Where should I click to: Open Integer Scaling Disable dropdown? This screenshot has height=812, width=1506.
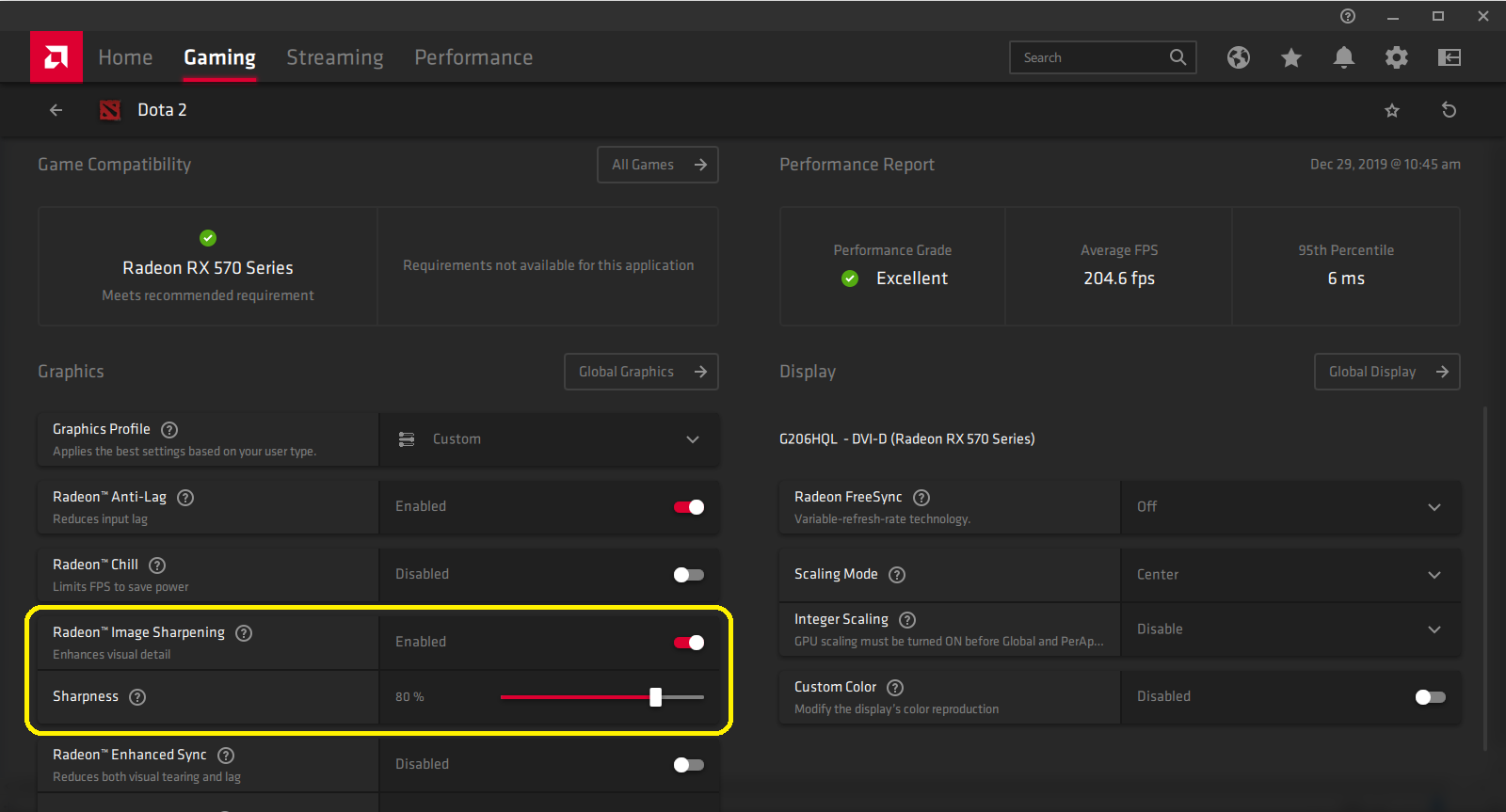coord(1290,629)
